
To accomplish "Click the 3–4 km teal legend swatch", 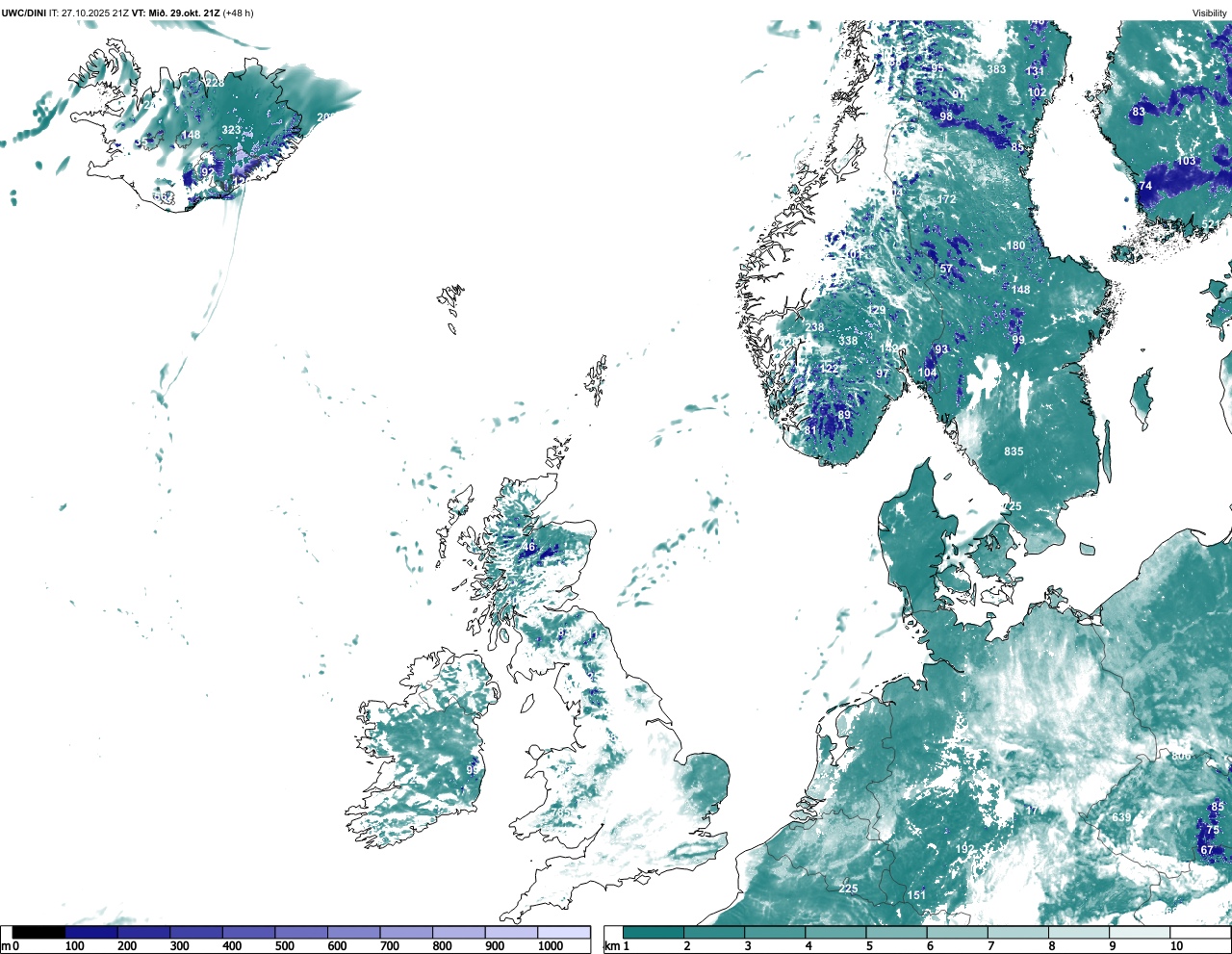I will point(775,932).
